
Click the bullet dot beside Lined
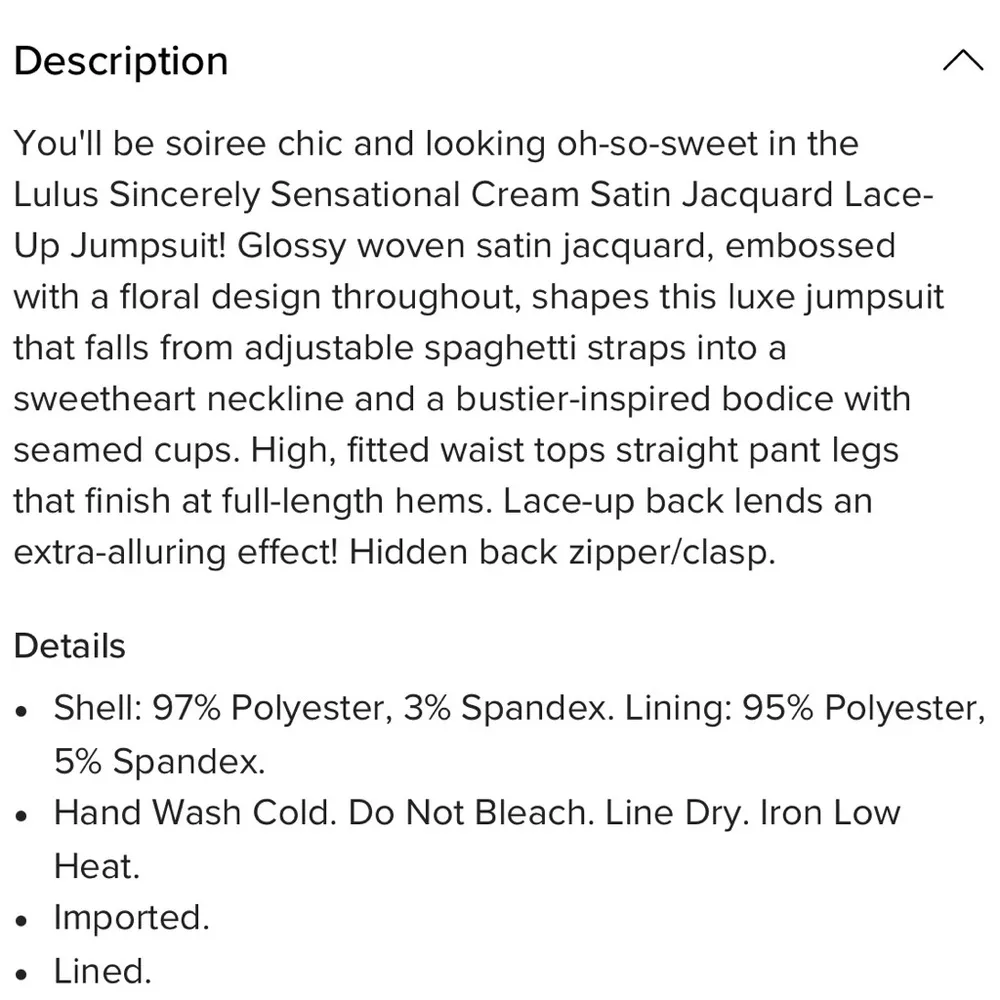(21, 973)
